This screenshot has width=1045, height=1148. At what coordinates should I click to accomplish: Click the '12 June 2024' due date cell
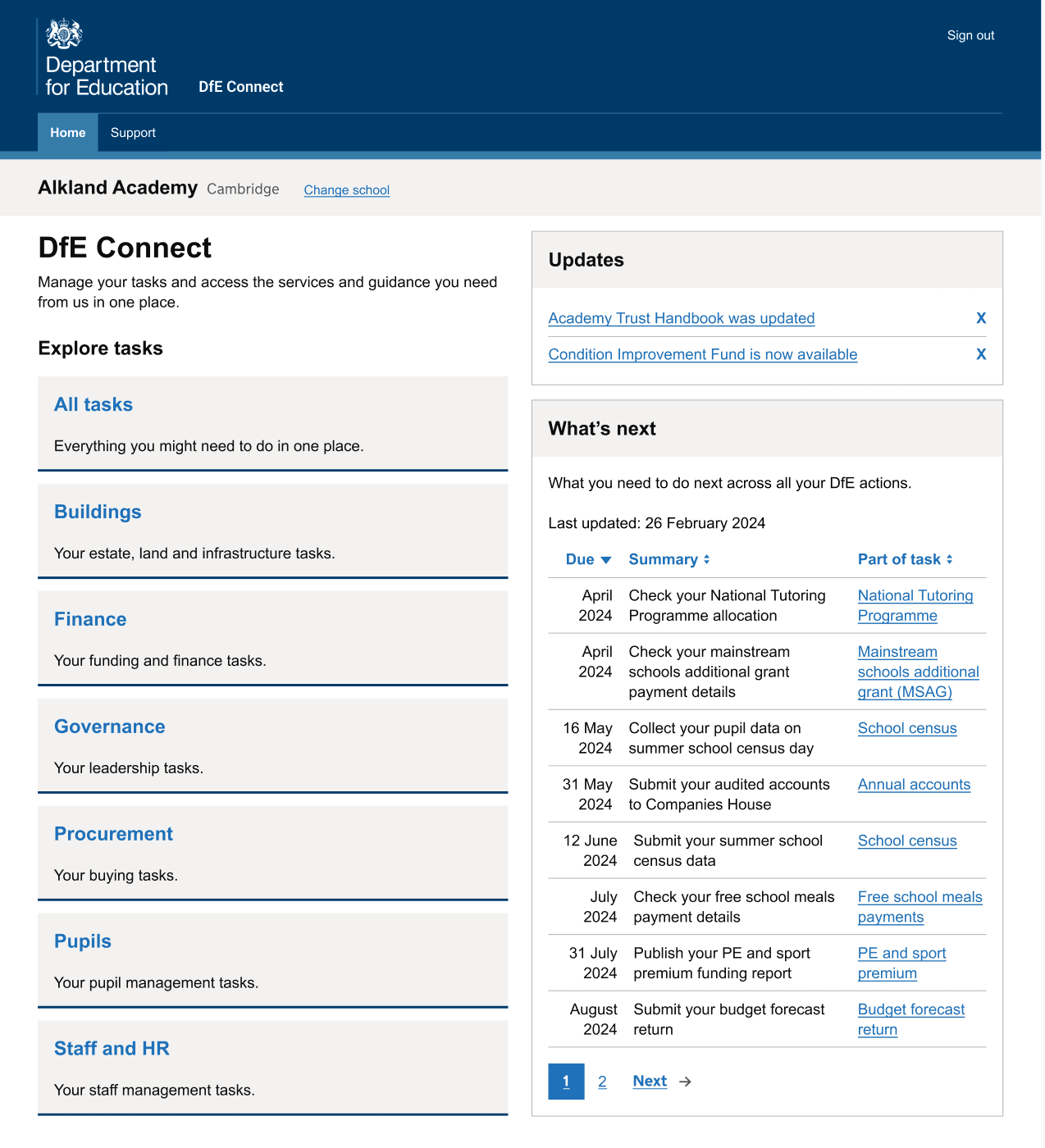point(591,851)
